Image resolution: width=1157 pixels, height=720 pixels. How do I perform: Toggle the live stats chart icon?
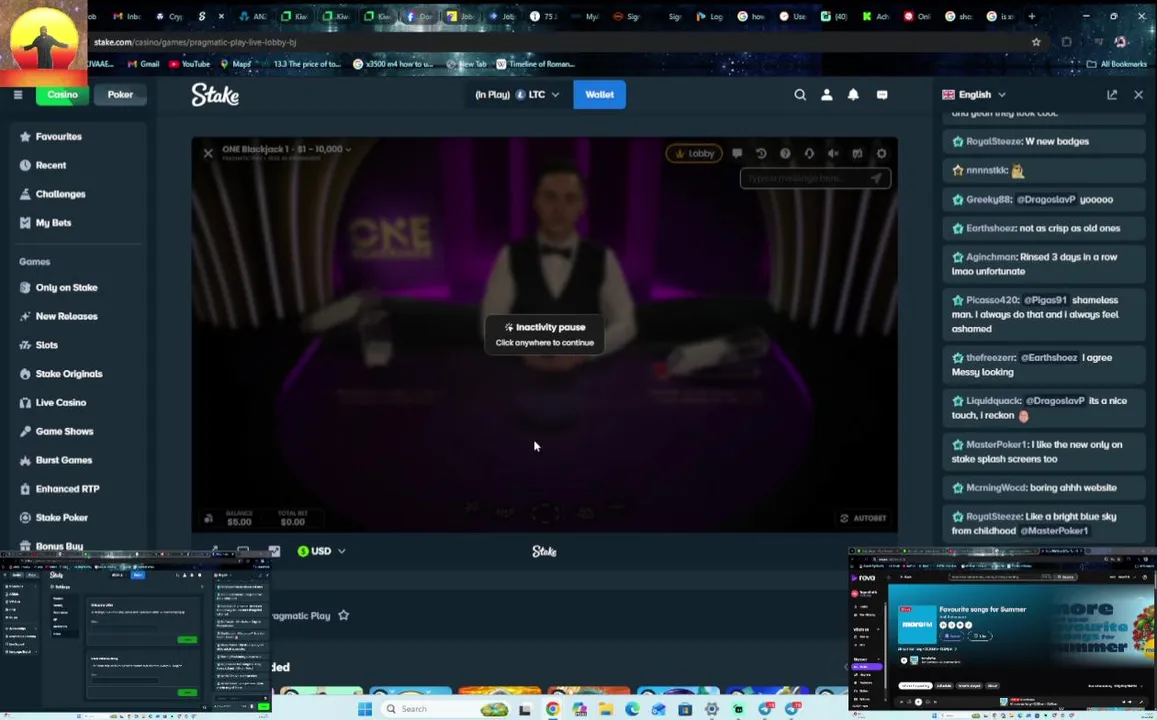(x=274, y=551)
